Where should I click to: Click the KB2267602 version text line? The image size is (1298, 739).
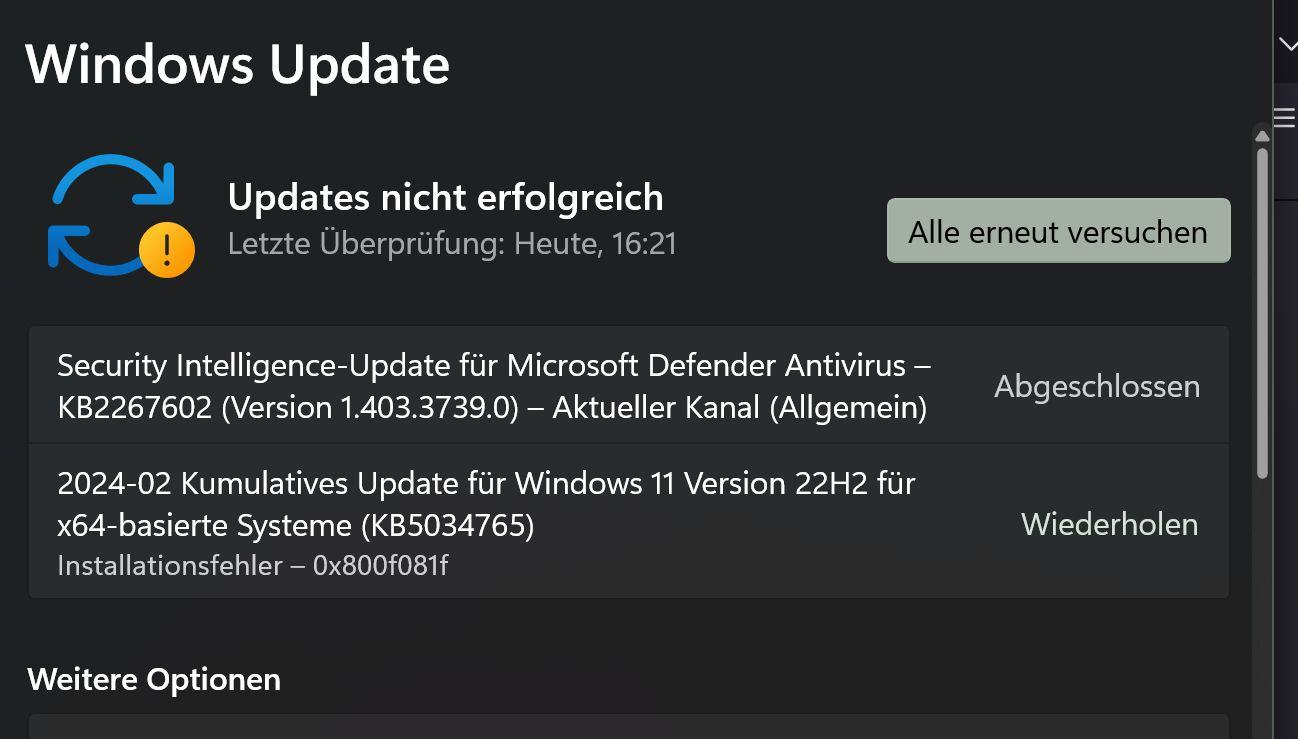[492, 408]
